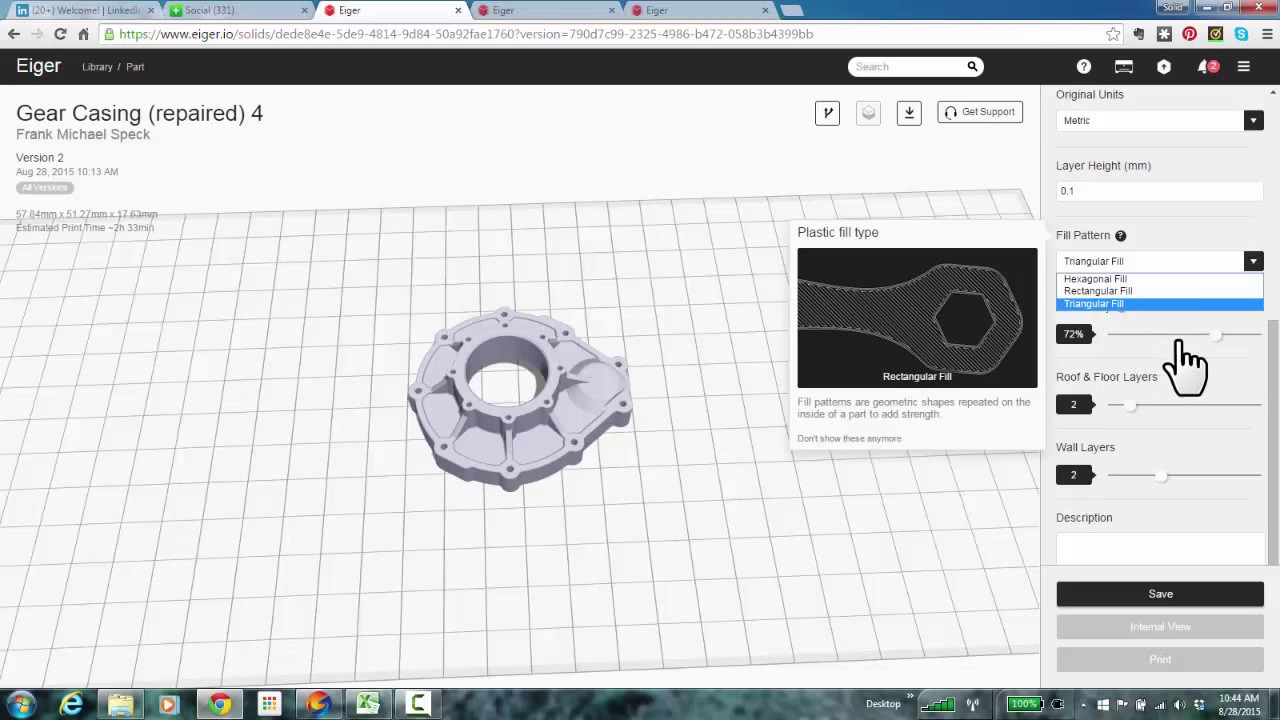Click the settings panel vertical scrollbar
Viewport: 1280px width, 720px height.
pyautogui.click(x=1274, y=440)
